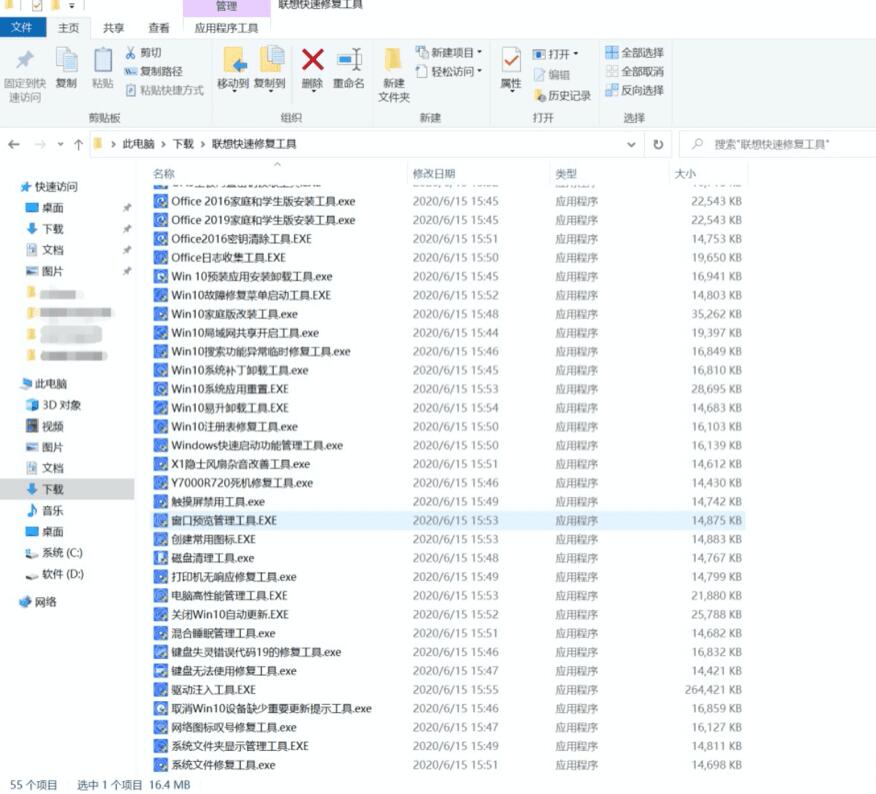Open the Application Tools (应用程序工具) tab
This screenshot has width=876, height=794.
click(226, 28)
